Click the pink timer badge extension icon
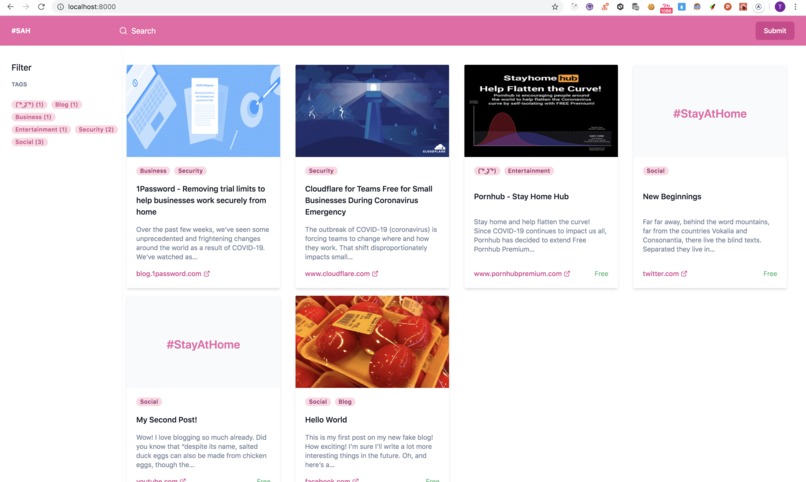This screenshot has height=482, width=806. [x=666, y=7]
